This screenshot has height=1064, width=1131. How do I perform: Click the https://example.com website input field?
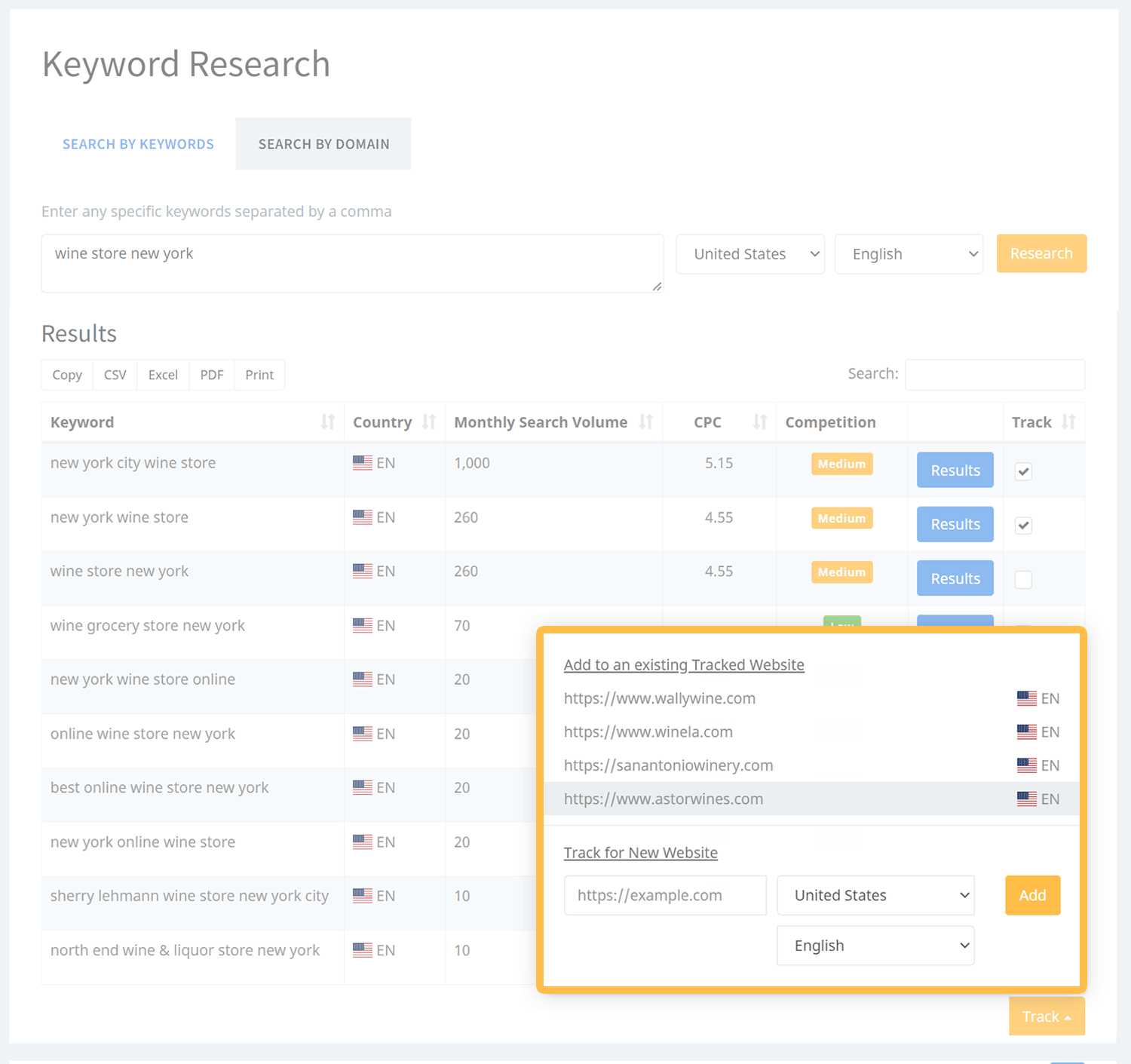click(664, 895)
